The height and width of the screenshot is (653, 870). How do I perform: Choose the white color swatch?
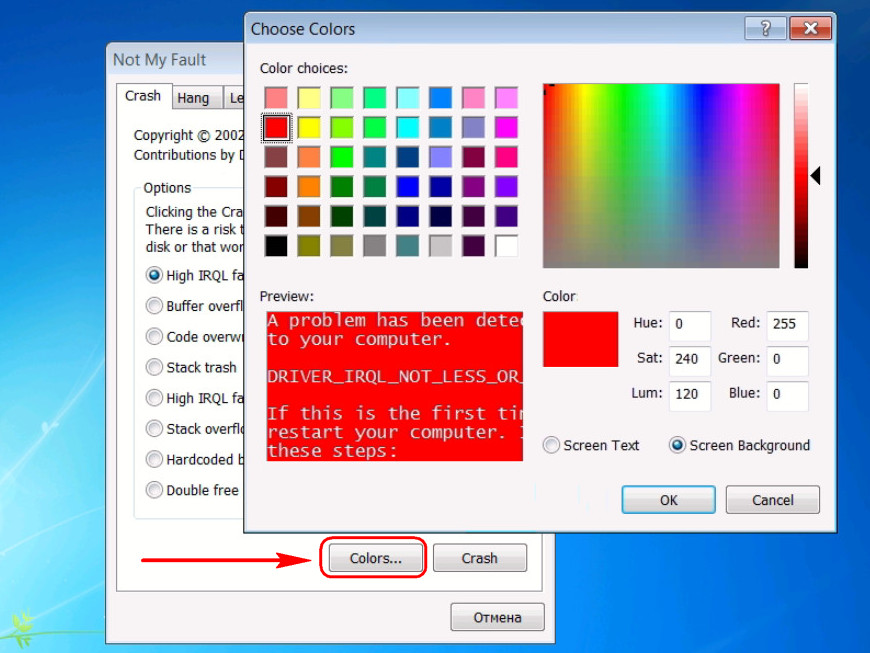506,246
